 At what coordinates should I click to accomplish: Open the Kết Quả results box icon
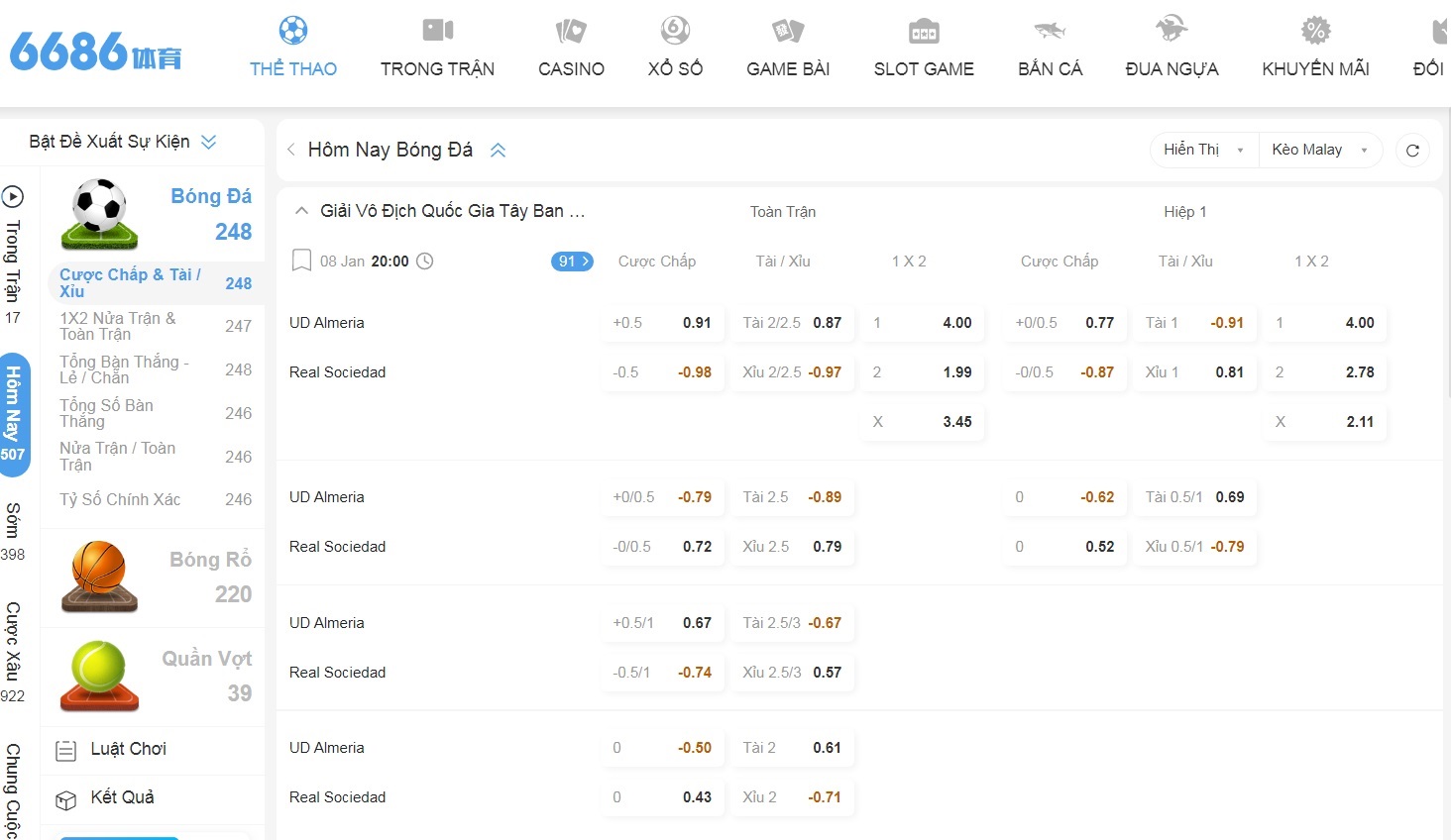(65, 799)
